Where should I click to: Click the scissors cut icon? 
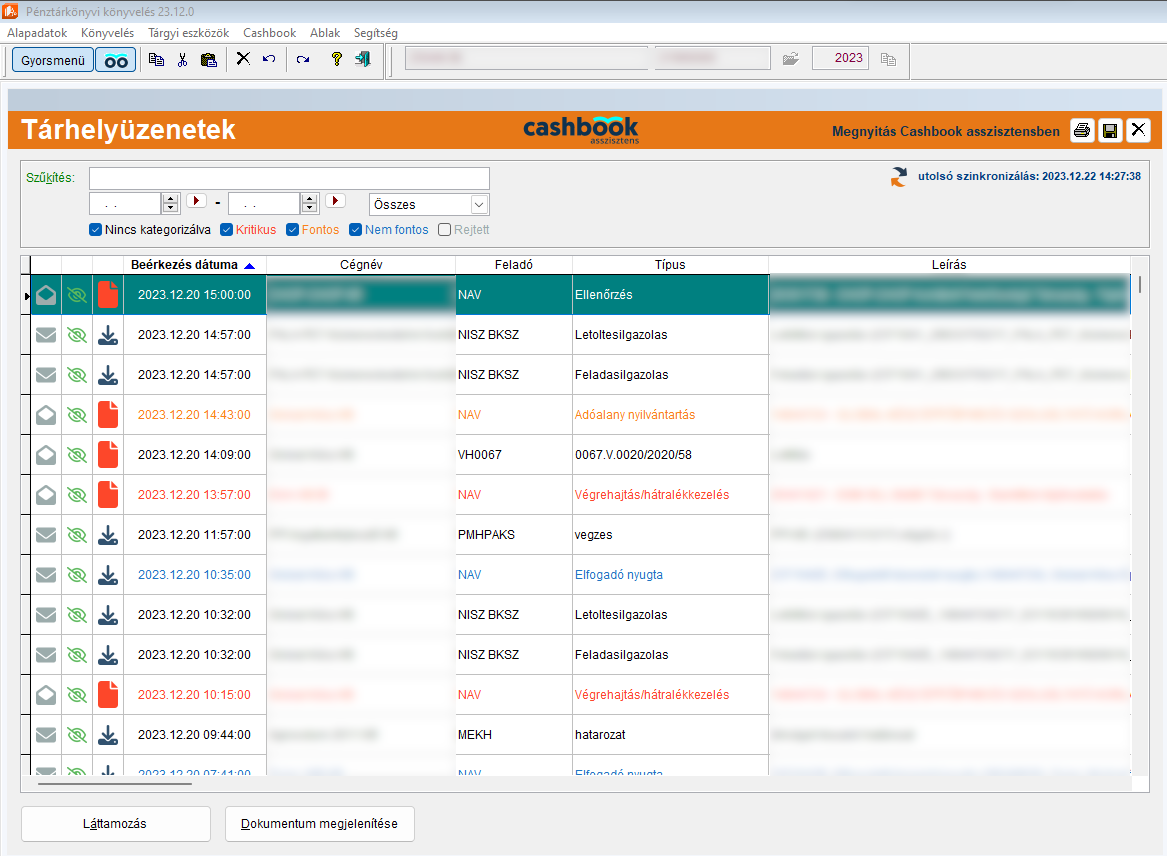tap(182, 60)
